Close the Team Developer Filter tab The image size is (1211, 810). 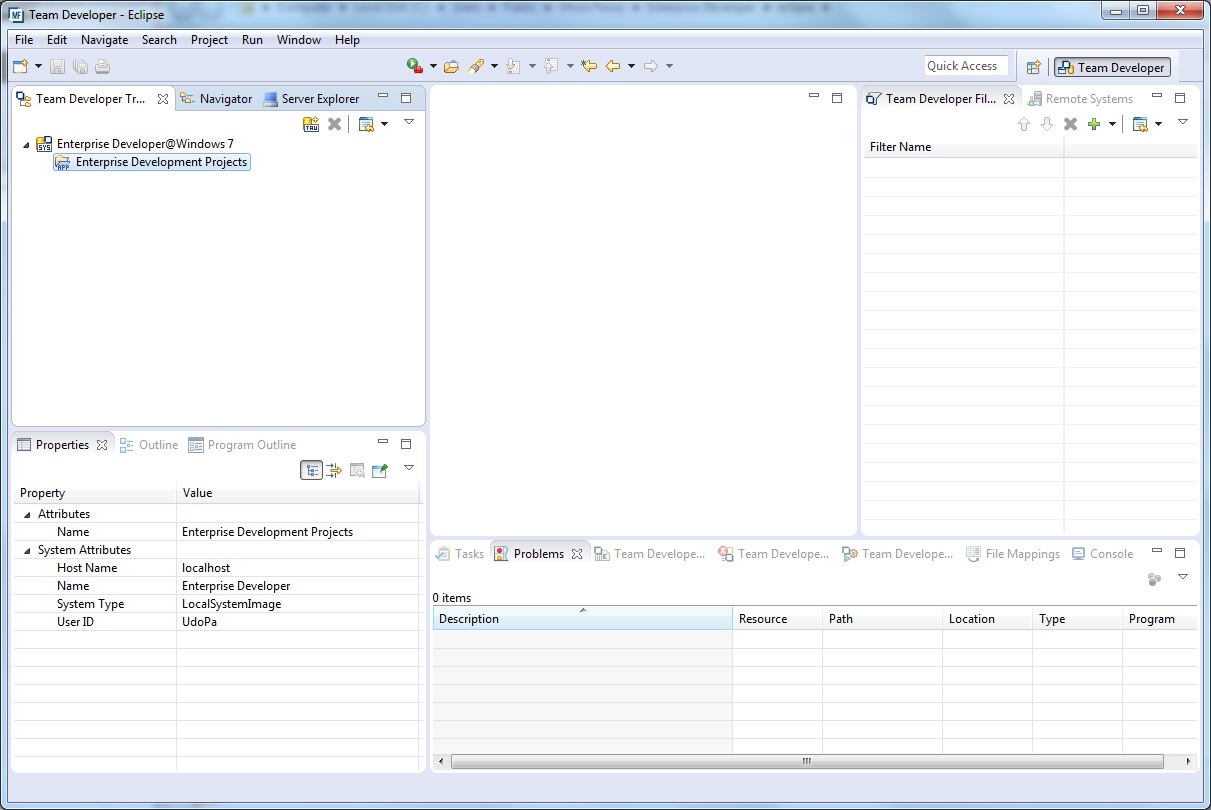(x=1009, y=99)
